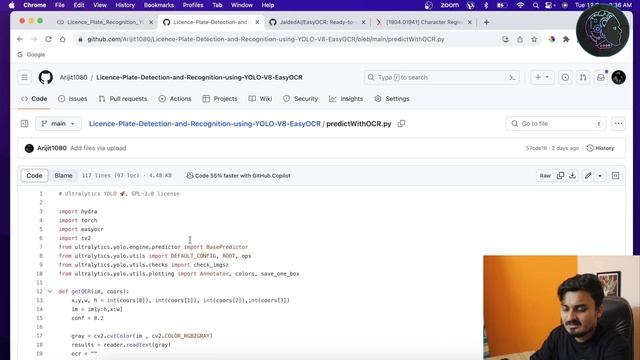
Task: Copy raw file contents icon
Action: 560,176
